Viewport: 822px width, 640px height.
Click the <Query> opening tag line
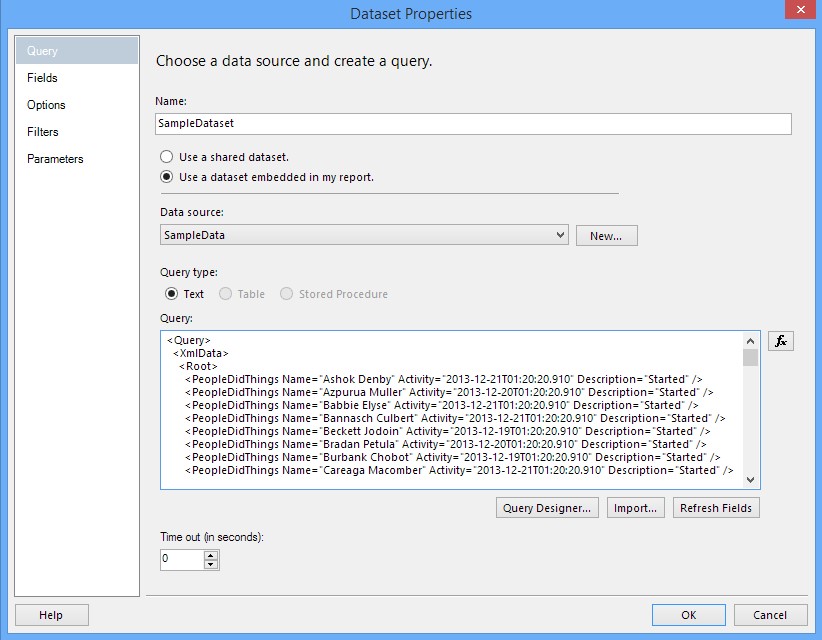pyautogui.click(x=189, y=340)
